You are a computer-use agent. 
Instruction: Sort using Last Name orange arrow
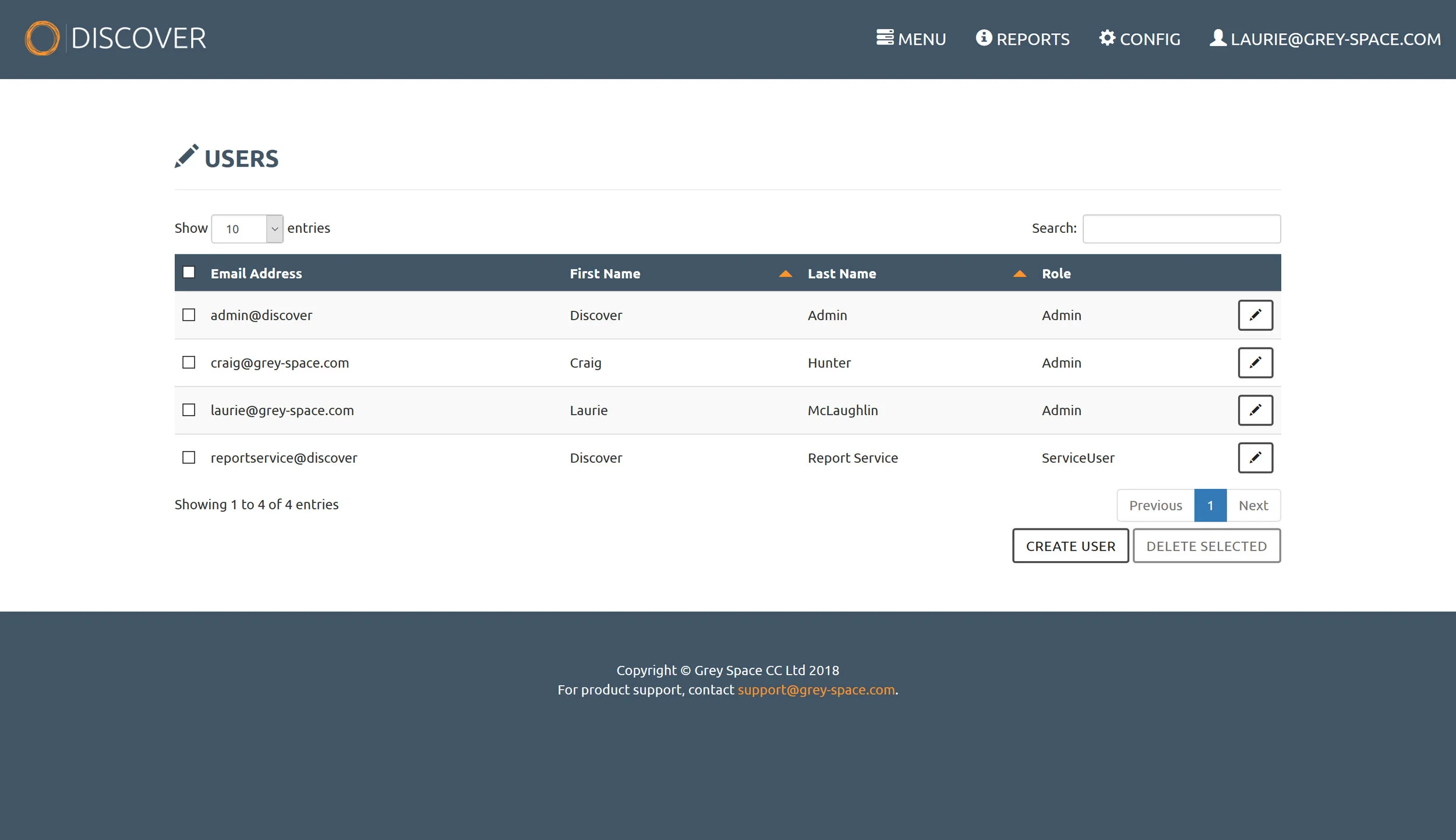tap(1019, 274)
